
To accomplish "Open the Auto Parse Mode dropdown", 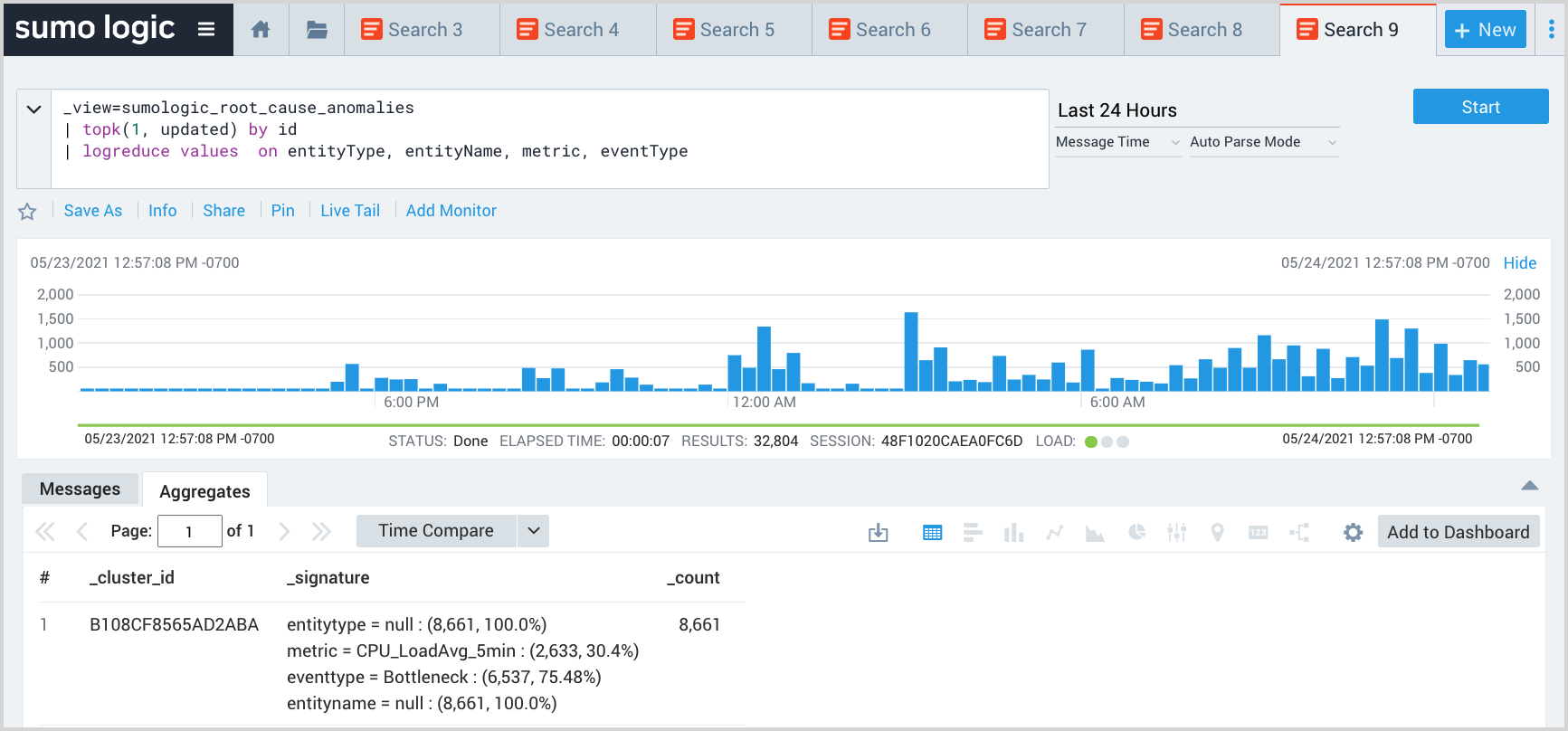I will coord(1263,142).
